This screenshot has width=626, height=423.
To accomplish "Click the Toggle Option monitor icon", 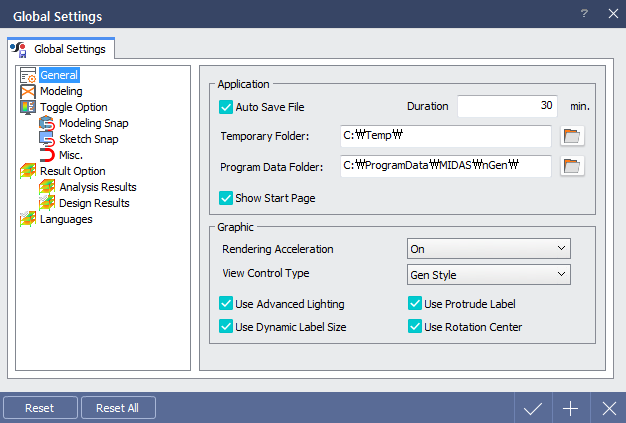I will pyautogui.click(x=28, y=107).
